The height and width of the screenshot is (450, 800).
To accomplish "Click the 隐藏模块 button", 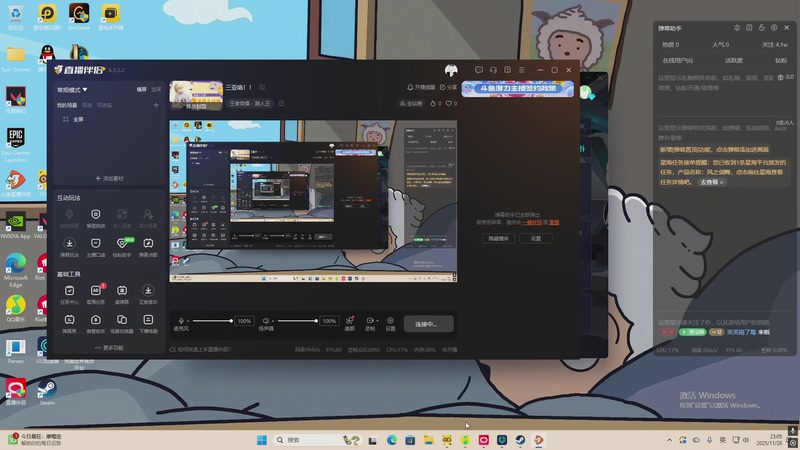I will (x=498, y=238).
